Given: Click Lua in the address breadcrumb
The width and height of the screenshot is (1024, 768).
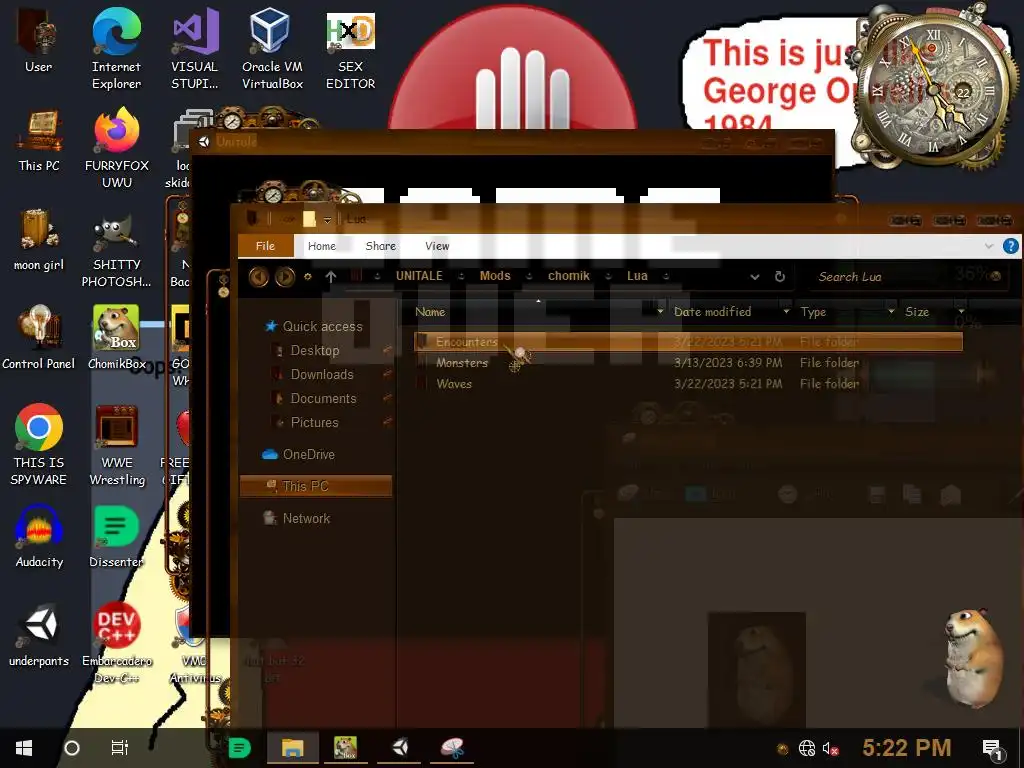Looking at the screenshot, I should (x=637, y=276).
